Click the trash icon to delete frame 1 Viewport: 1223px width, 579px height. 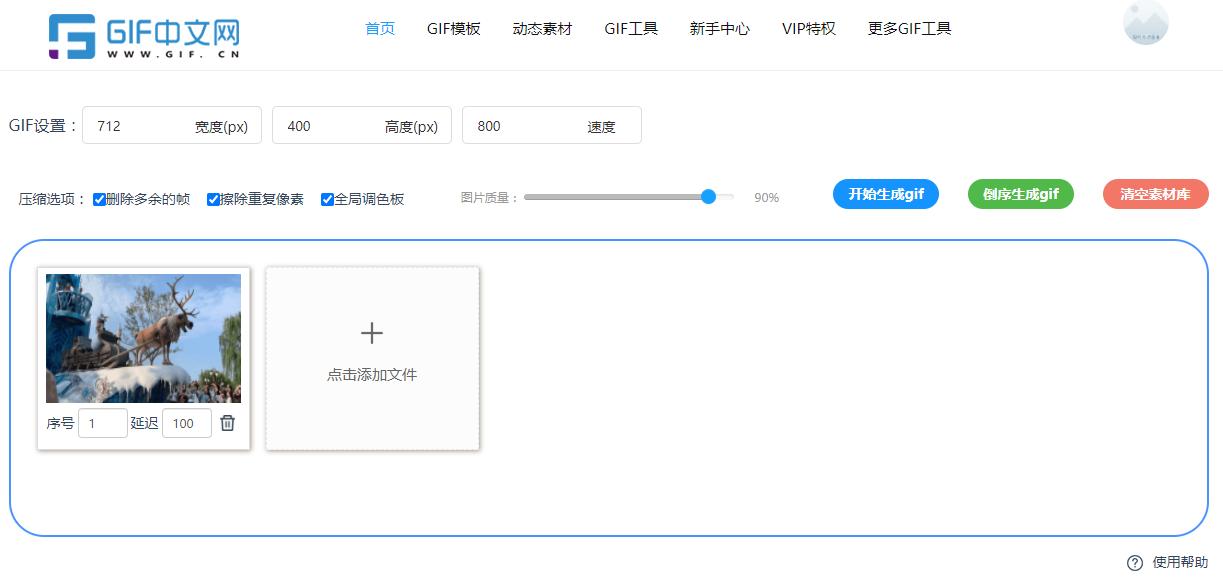(x=227, y=423)
